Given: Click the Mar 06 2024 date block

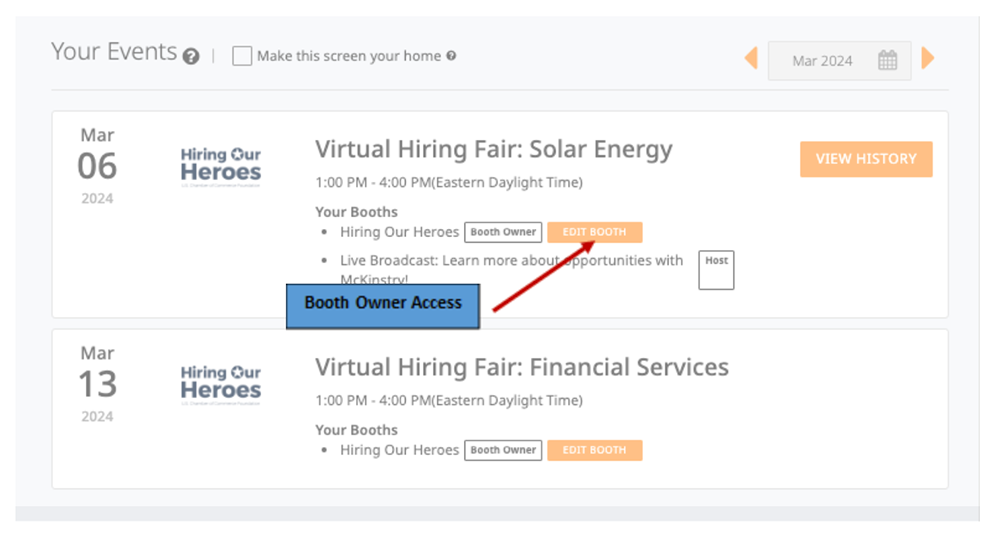Looking at the screenshot, I should pyautogui.click(x=97, y=166).
